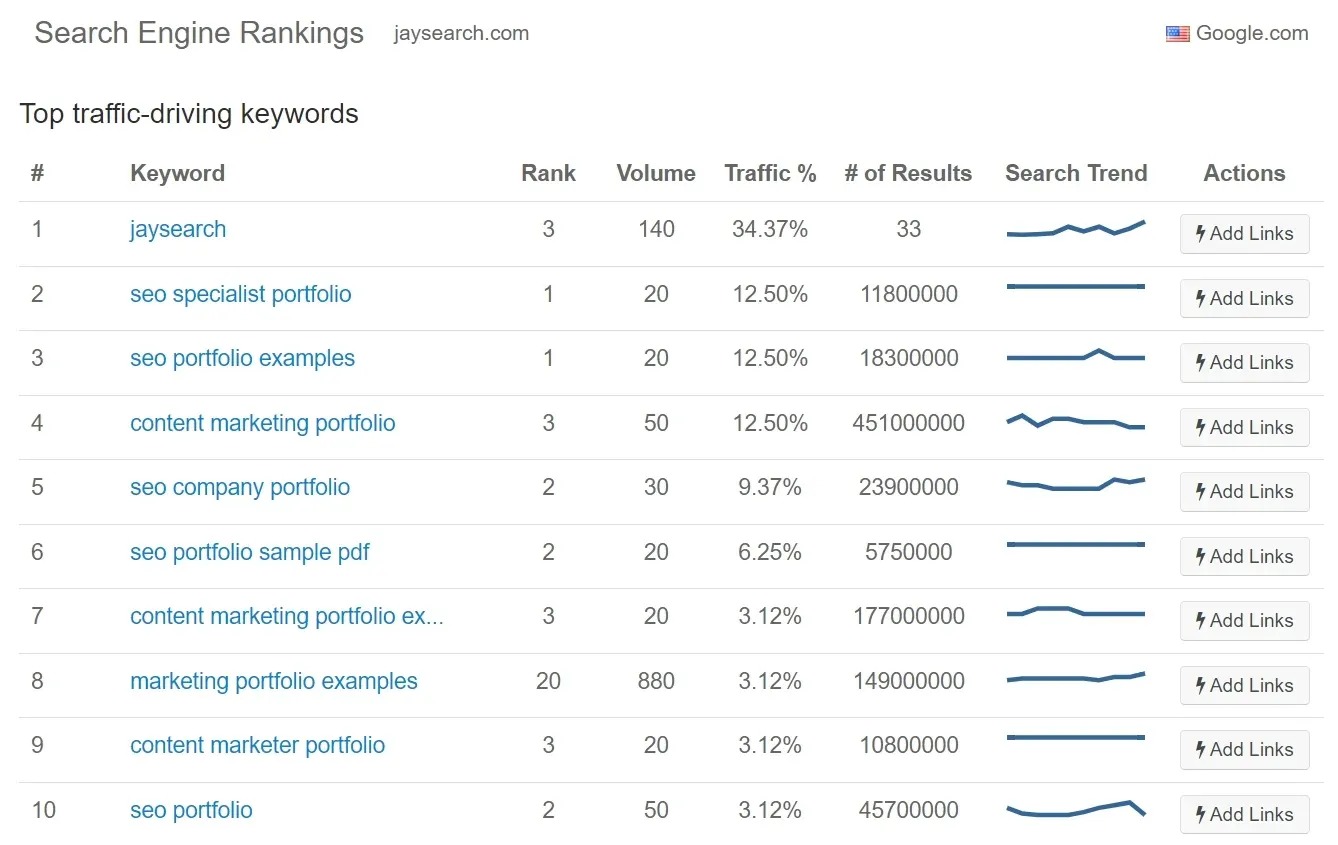
Task: Open the marketing portfolio examples keyword
Action: (x=274, y=681)
